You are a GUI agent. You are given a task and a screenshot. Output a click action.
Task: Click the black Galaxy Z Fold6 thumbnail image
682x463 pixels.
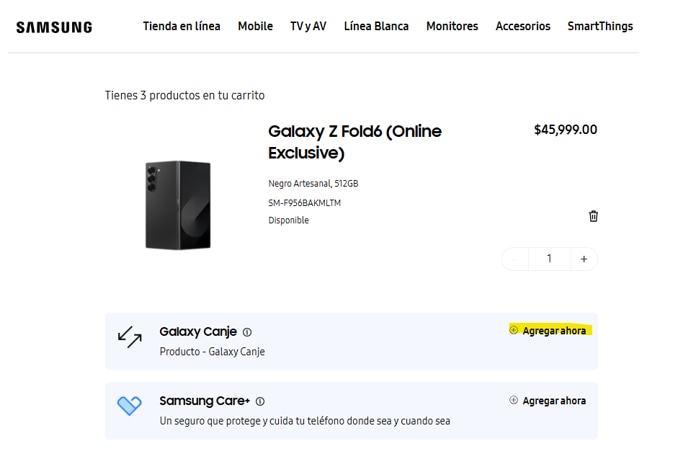click(178, 205)
